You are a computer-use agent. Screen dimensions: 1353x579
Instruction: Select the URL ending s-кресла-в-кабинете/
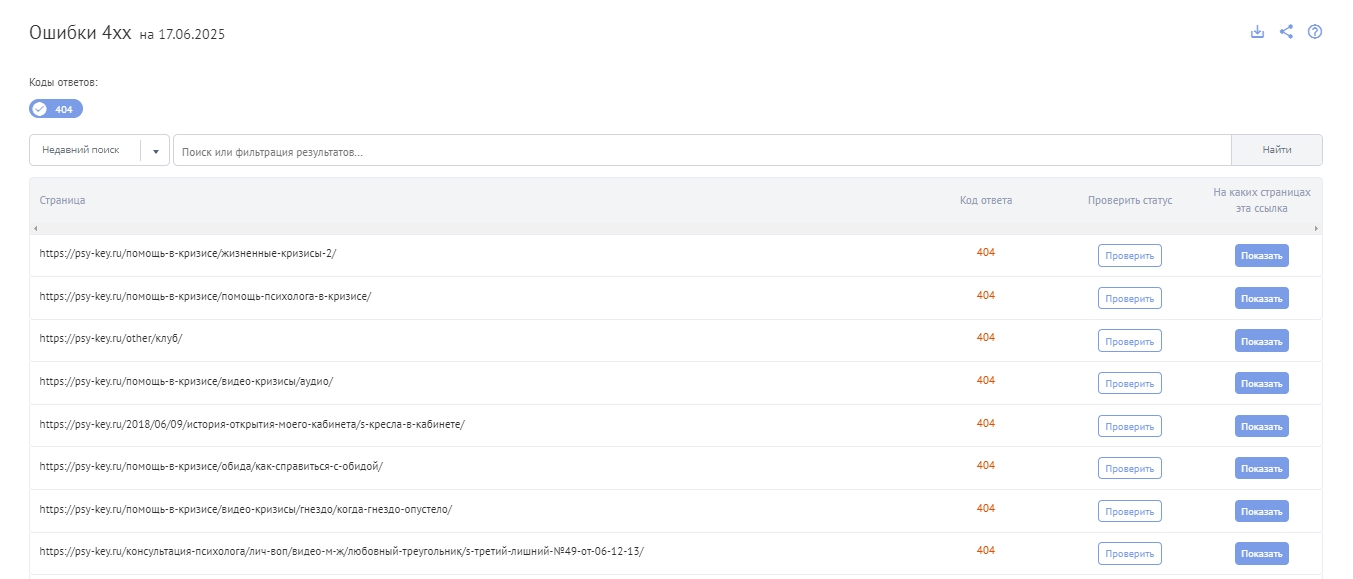point(252,424)
